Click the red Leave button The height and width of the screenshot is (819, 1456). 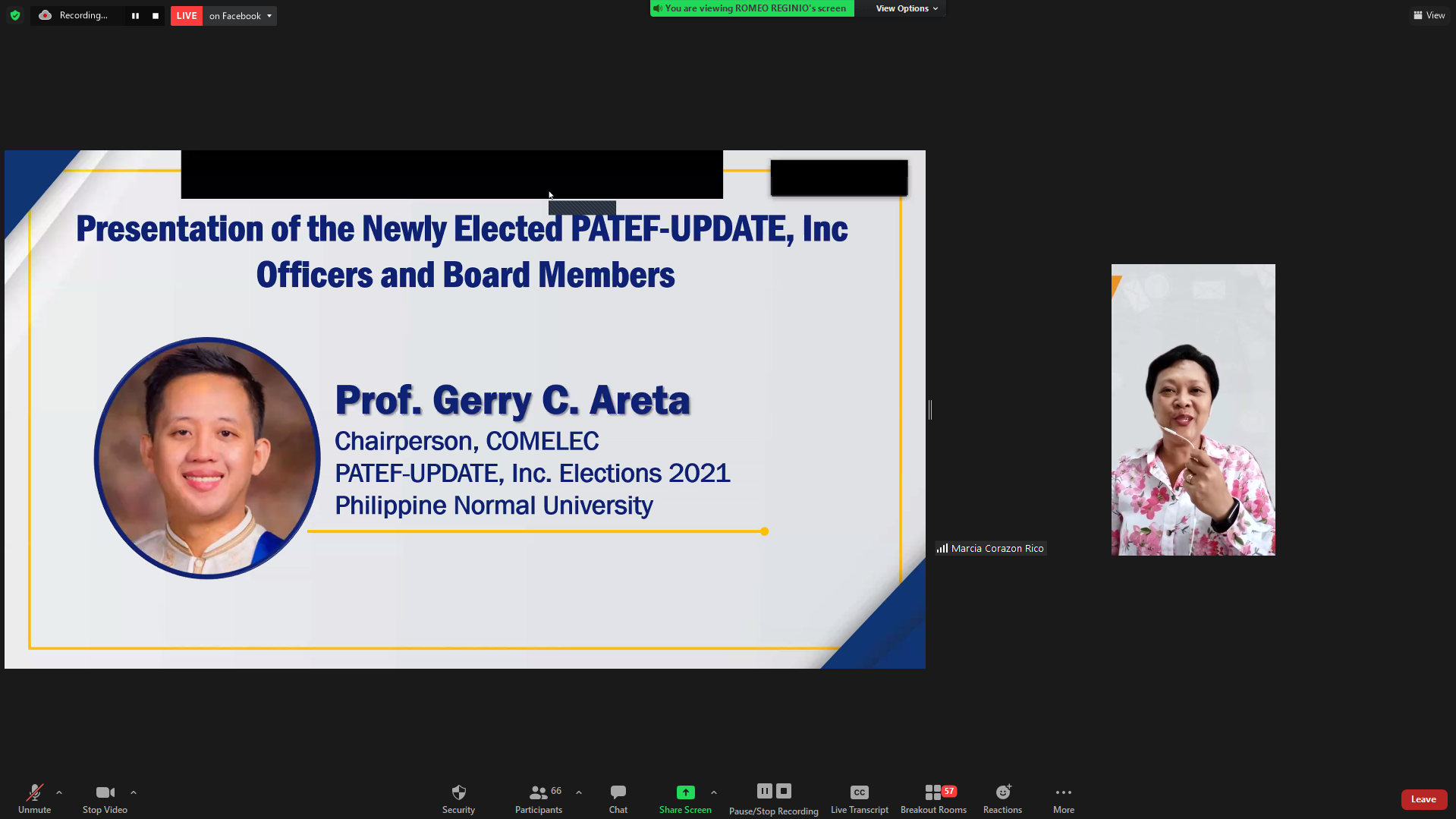pyautogui.click(x=1423, y=799)
